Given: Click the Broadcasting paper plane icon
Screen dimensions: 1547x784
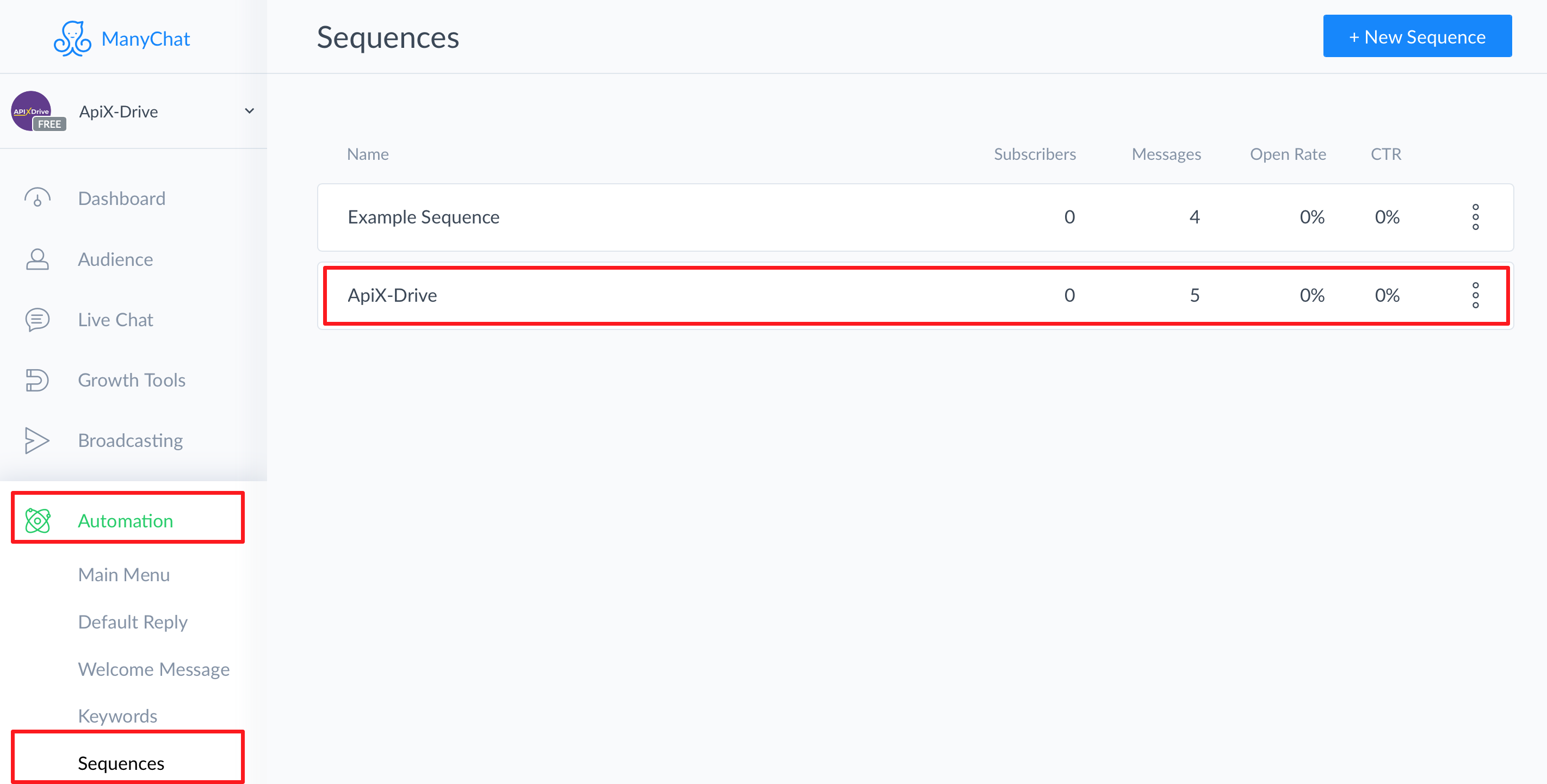Looking at the screenshot, I should [37, 440].
